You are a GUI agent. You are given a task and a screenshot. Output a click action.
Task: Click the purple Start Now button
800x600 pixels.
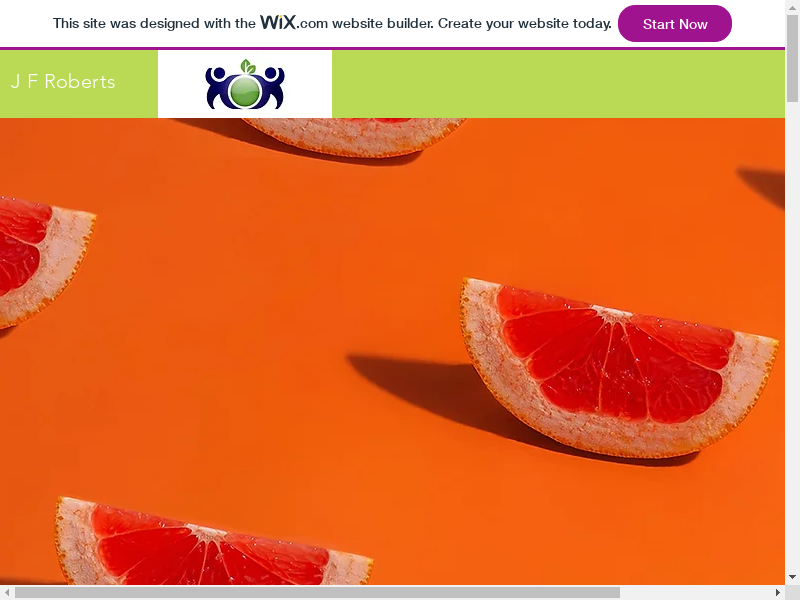[674, 23]
